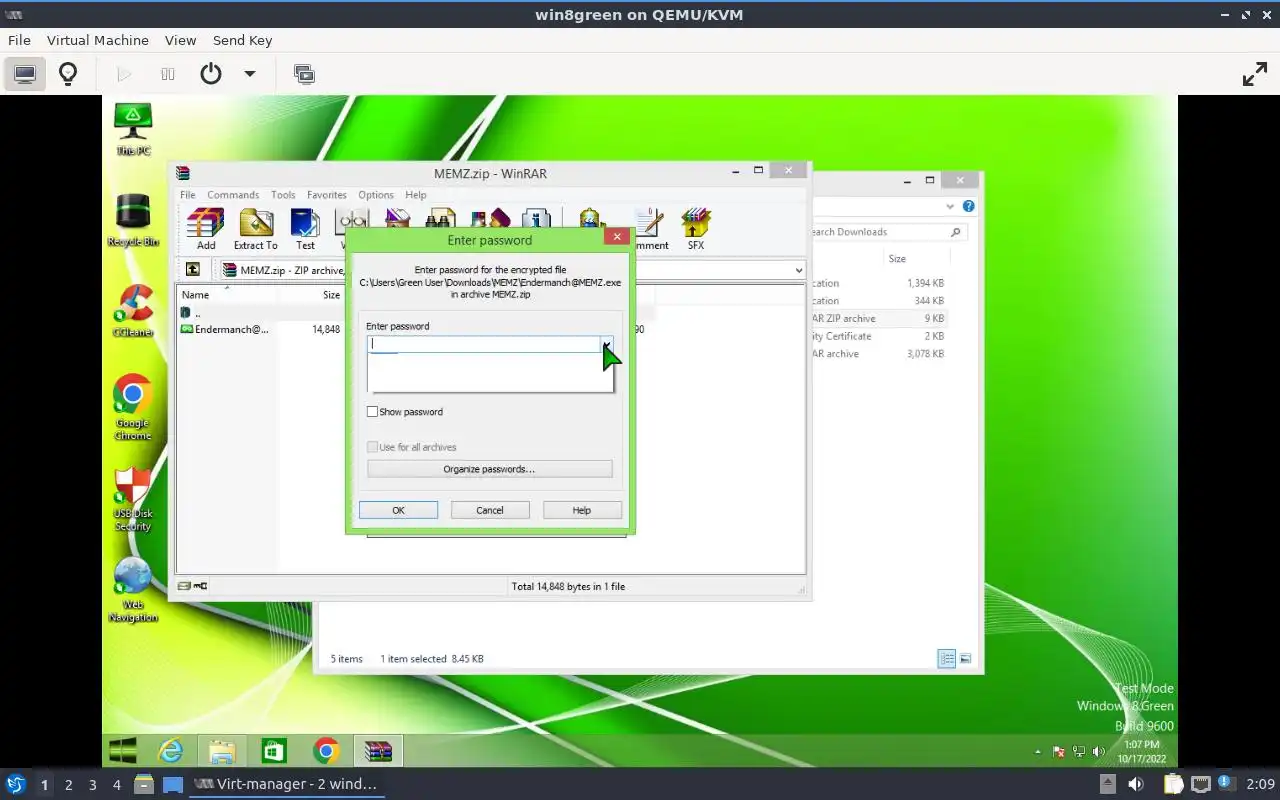Click the Find binoculars toolbar icon
1280x800 pixels.
440,217
